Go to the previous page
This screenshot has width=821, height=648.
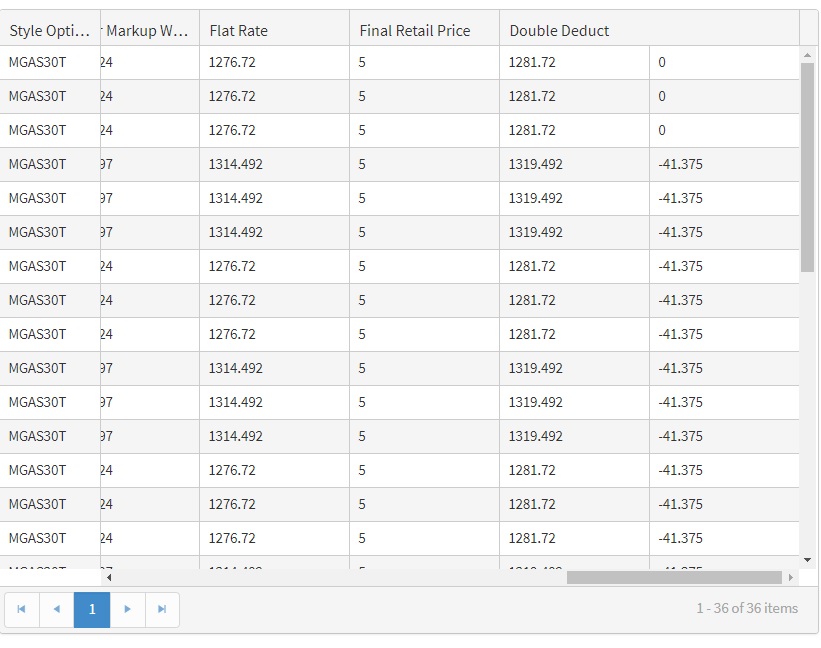[57, 609]
